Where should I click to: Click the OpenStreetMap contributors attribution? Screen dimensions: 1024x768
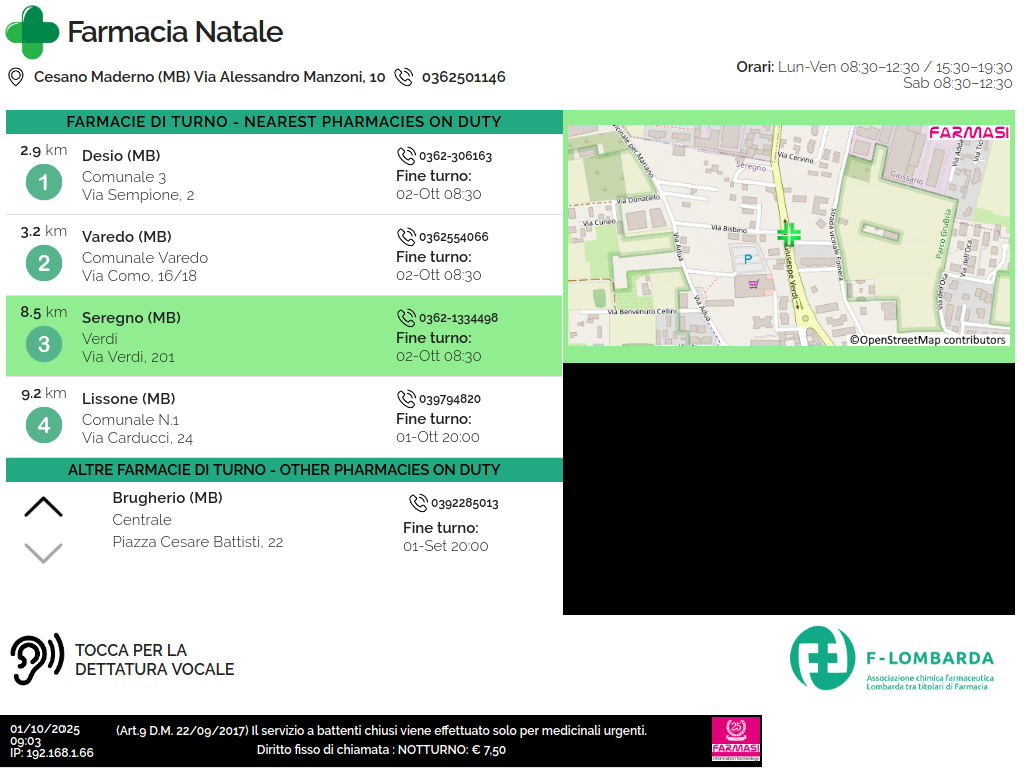(927, 340)
